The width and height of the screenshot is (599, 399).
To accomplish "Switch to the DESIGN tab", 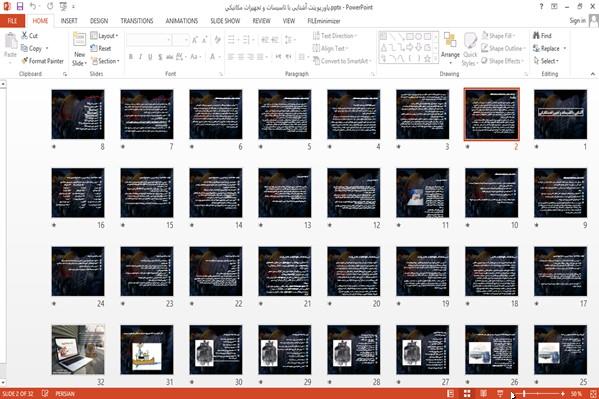I will coord(99,21).
